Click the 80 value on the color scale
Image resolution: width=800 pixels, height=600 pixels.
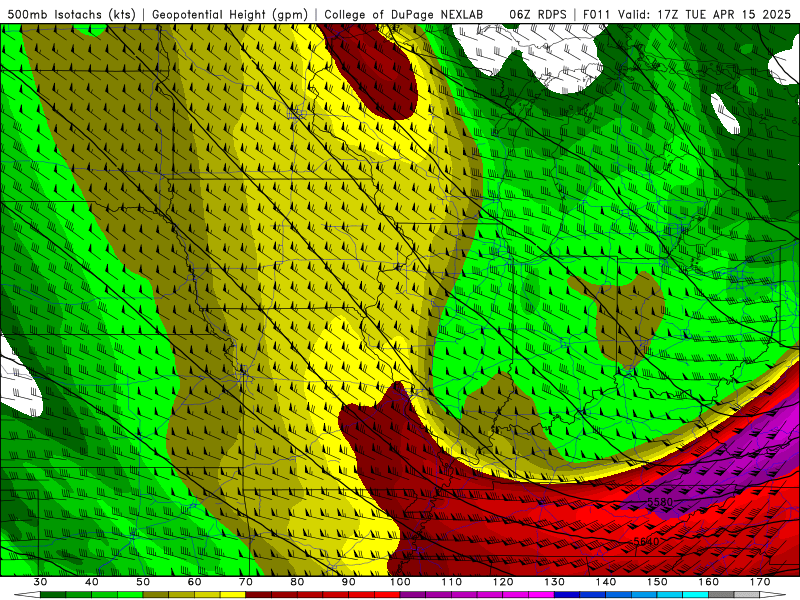[x=297, y=582]
